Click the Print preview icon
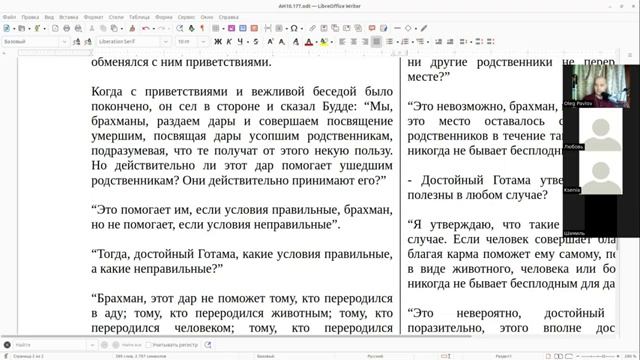The height and width of the screenshot is (360, 640). (78, 28)
